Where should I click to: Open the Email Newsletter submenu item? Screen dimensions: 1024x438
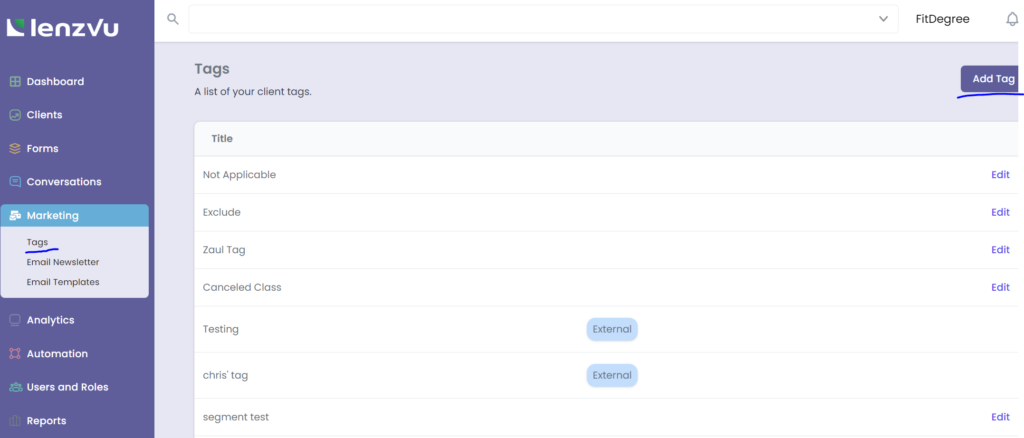coord(63,262)
